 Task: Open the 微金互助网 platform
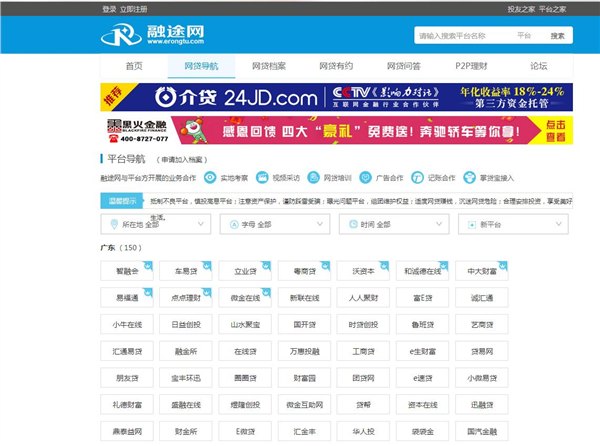click(x=304, y=405)
